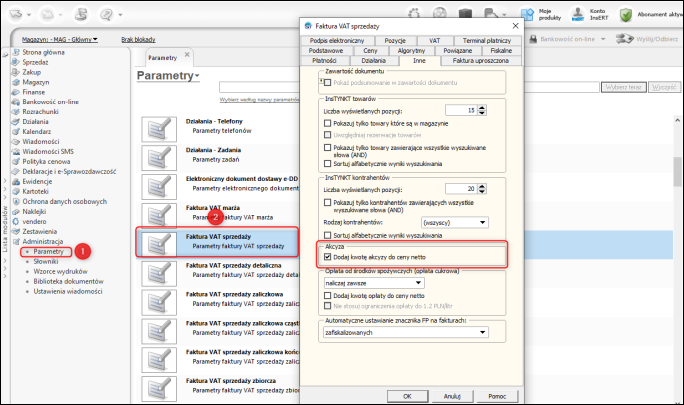Open the Naklejki module icon
684x405 pixels.
[x=16, y=211]
